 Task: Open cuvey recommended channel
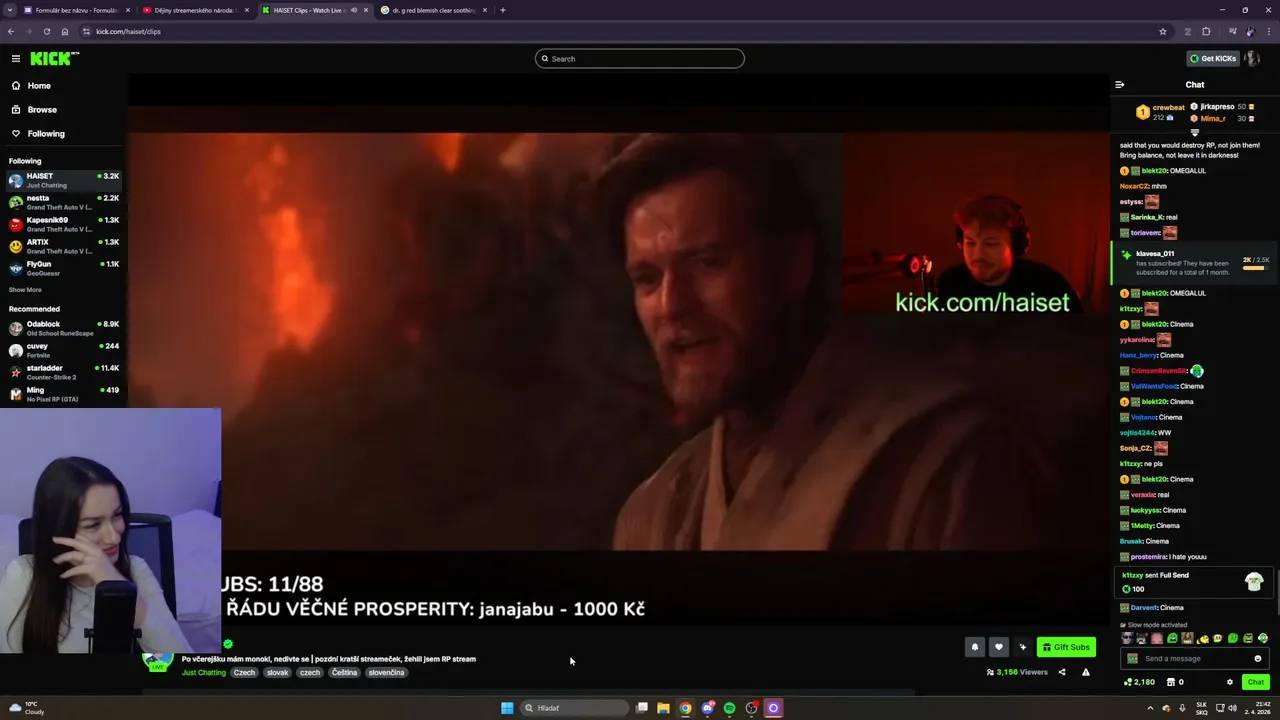point(64,351)
